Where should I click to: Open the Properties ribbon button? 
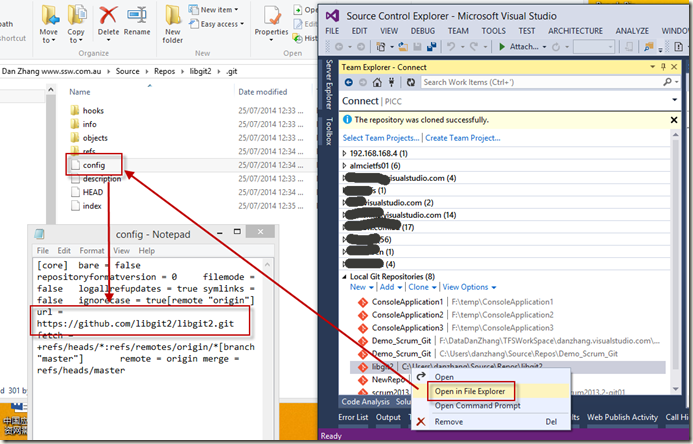point(271,23)
